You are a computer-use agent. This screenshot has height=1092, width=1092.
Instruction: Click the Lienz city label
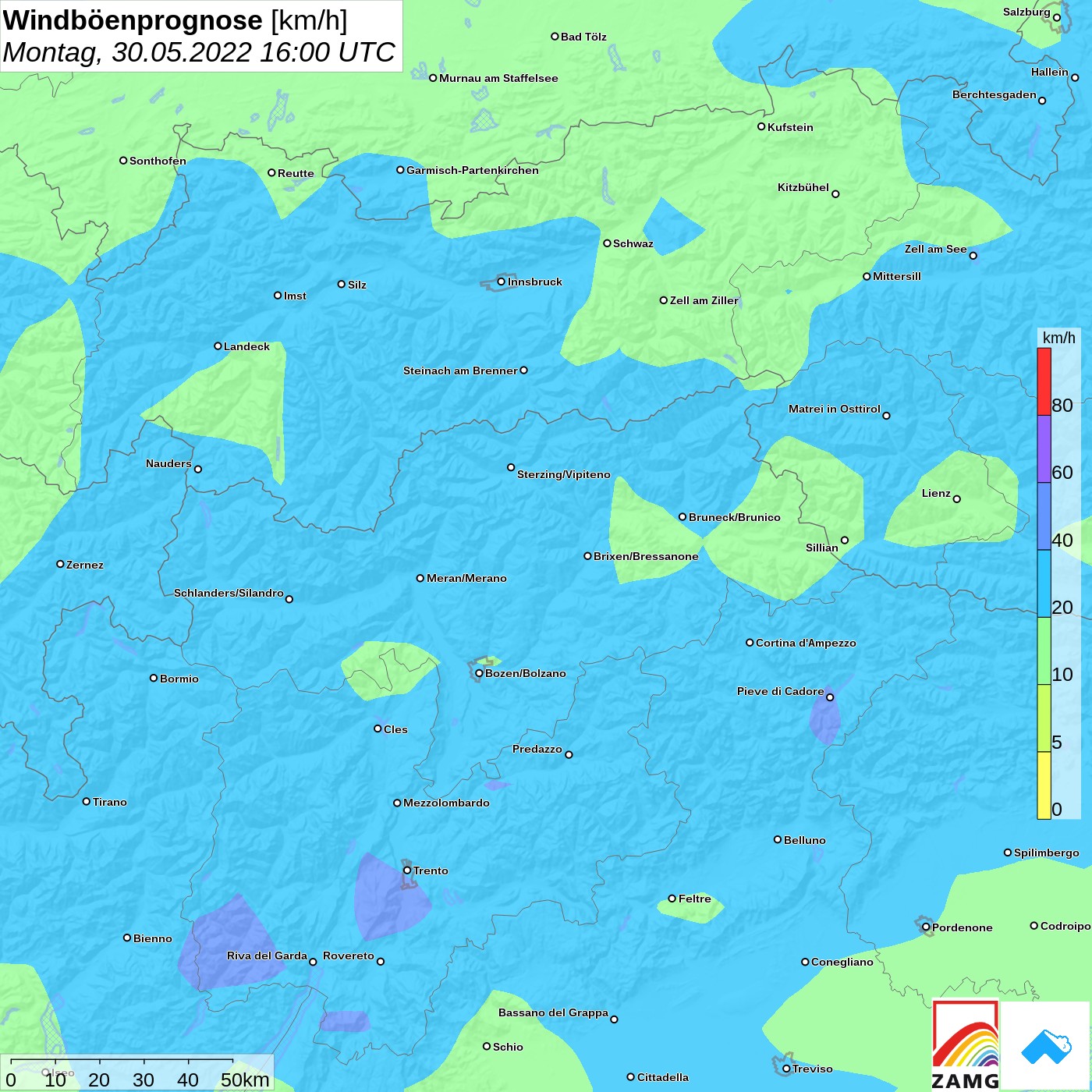pyautogui.click(x=936, y=493)
